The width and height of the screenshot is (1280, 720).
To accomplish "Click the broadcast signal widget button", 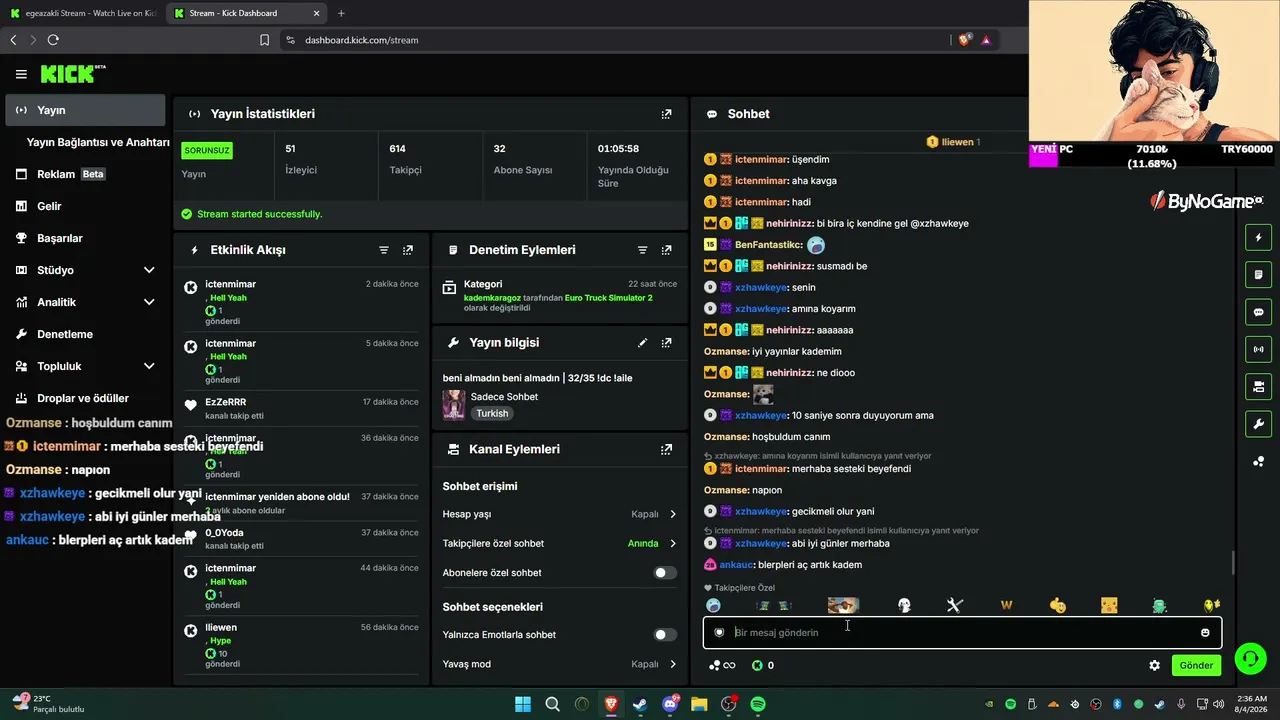I will (x=1258, y=349).
